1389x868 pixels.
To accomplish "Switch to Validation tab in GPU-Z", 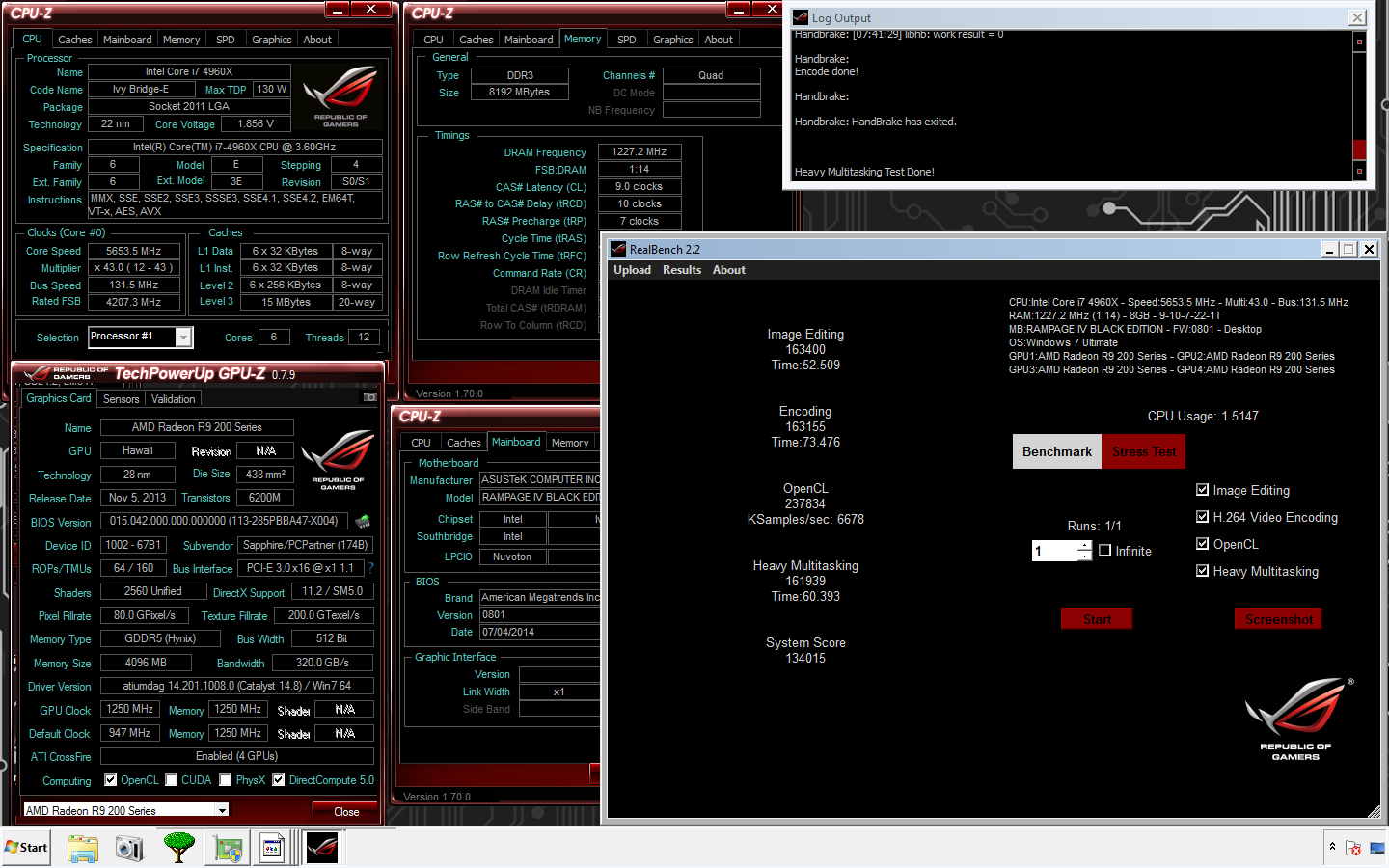I will [174, 398].
